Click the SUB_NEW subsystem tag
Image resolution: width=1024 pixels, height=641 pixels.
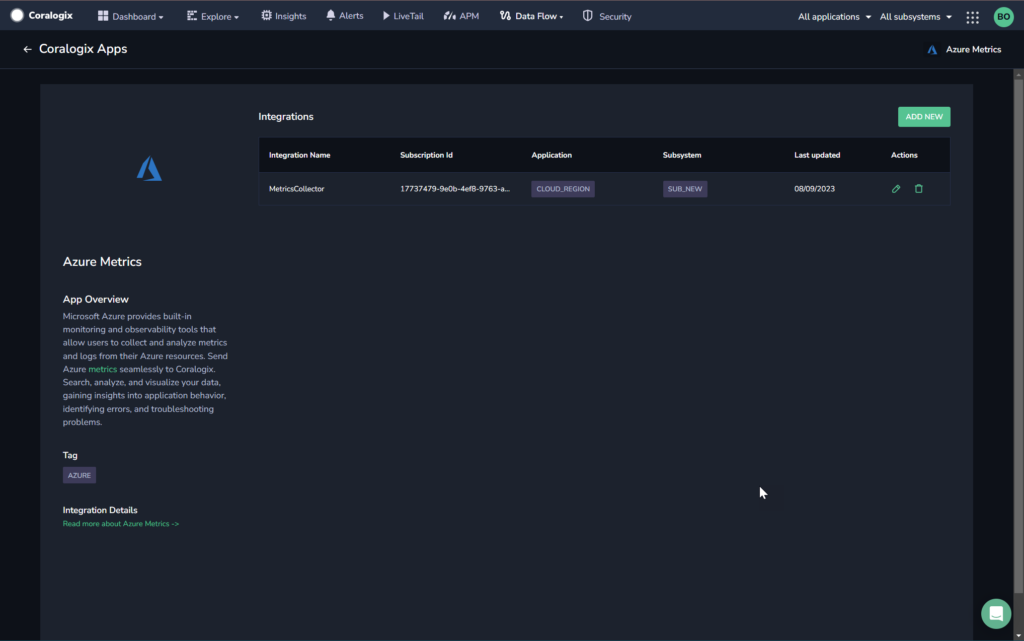point(684,189)
